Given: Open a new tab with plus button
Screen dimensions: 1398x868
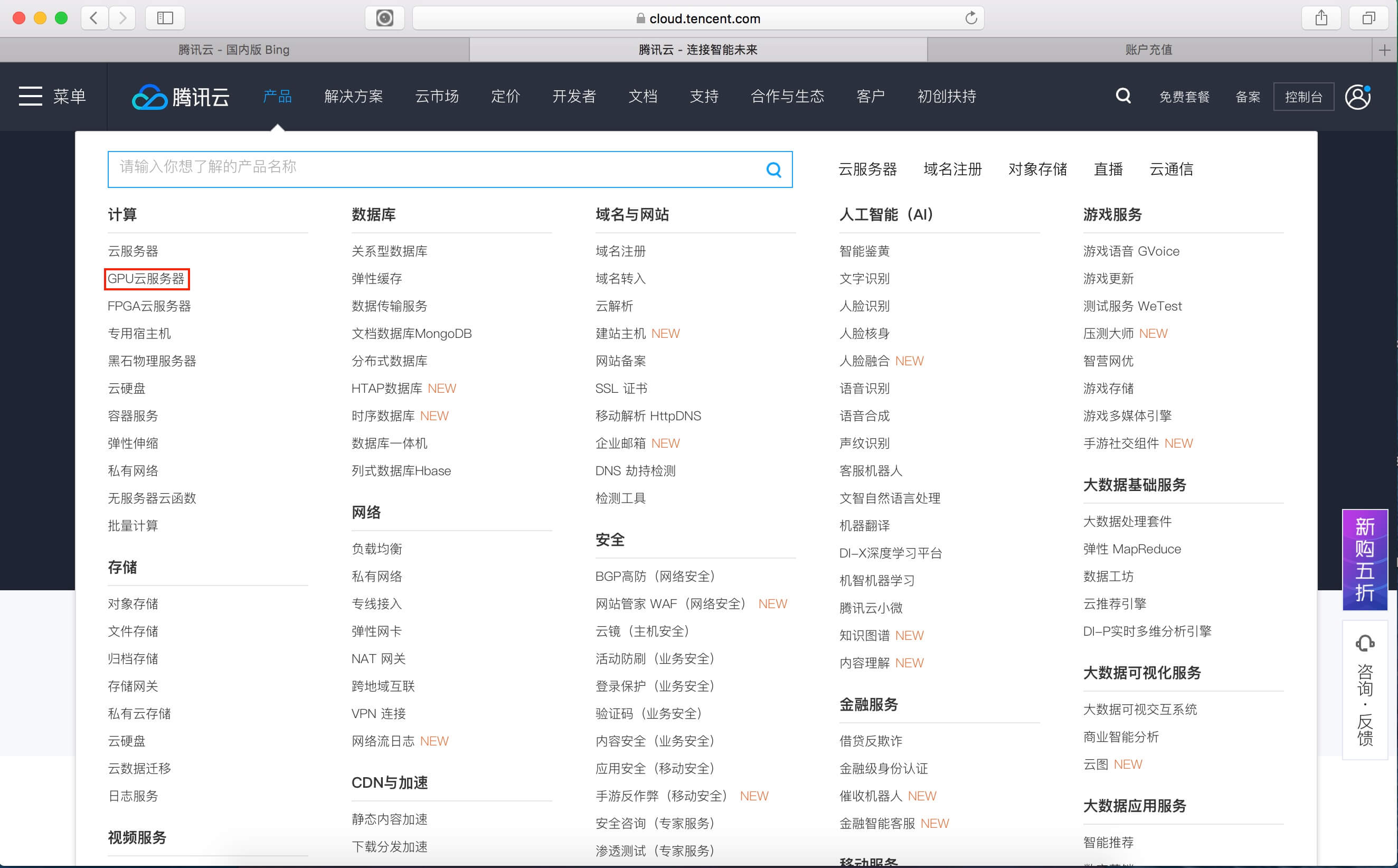Looking at the screenshot, I should (1384, 50).
